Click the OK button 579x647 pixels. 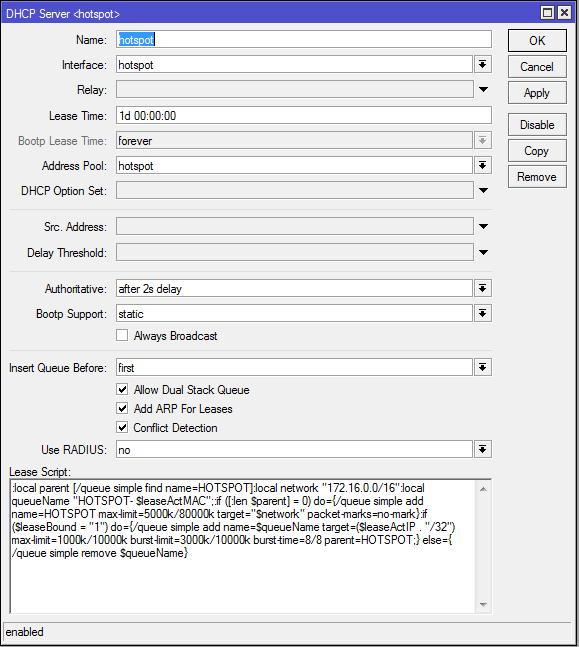[537, 40]
